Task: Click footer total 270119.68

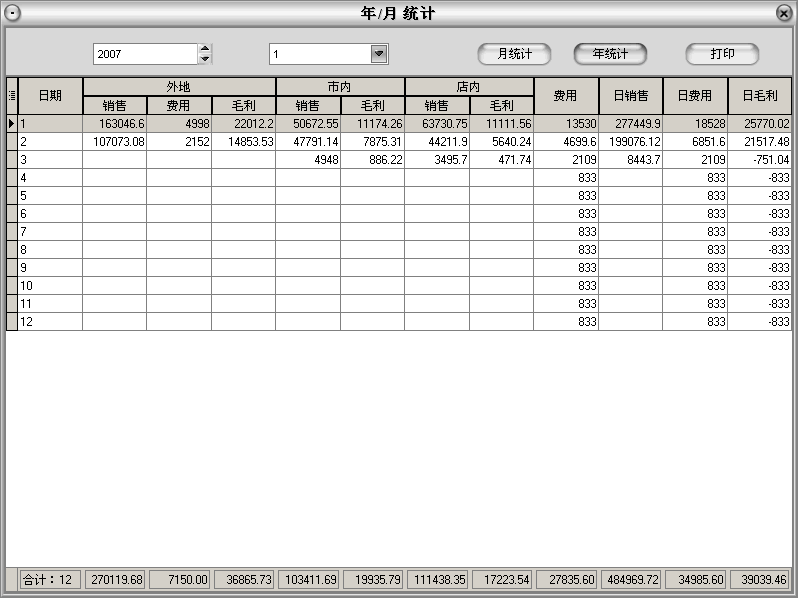Action: pos(115,580)
